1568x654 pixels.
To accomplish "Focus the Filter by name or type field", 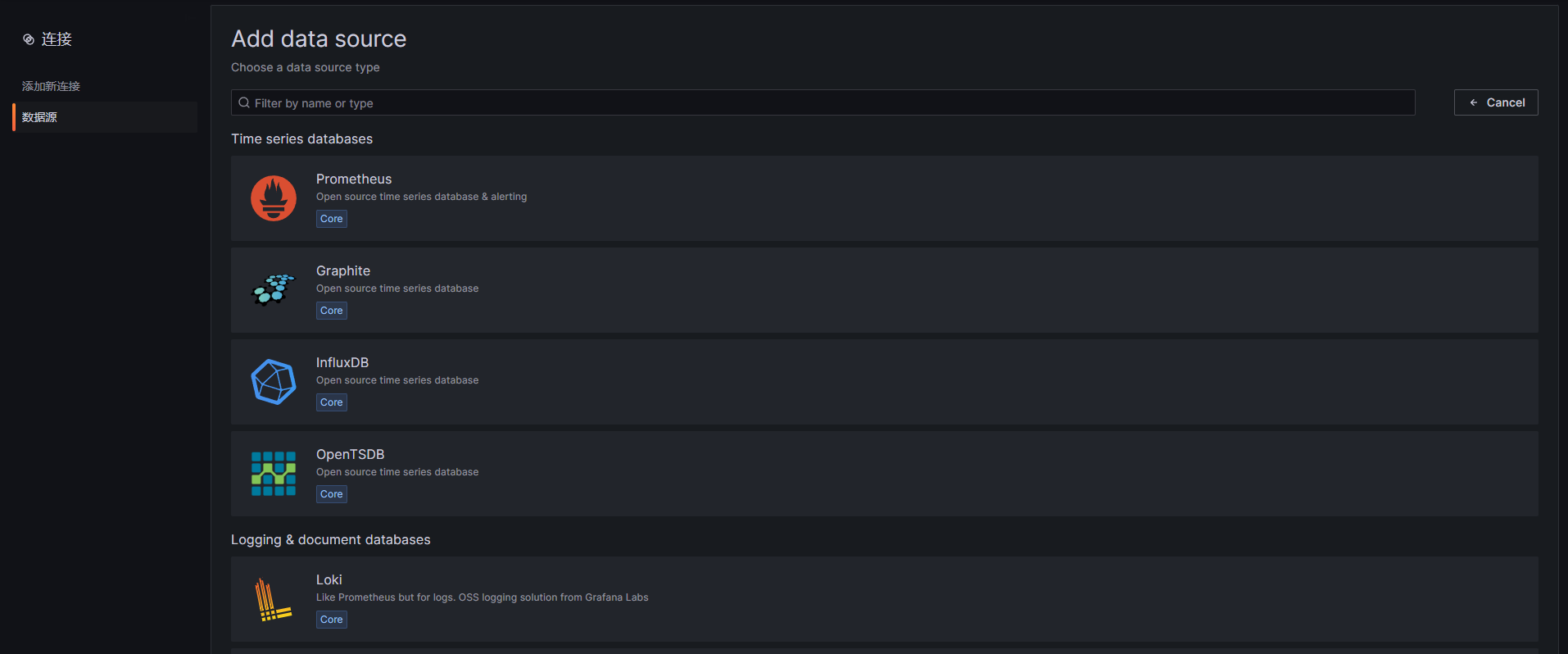I will [823, 102].
